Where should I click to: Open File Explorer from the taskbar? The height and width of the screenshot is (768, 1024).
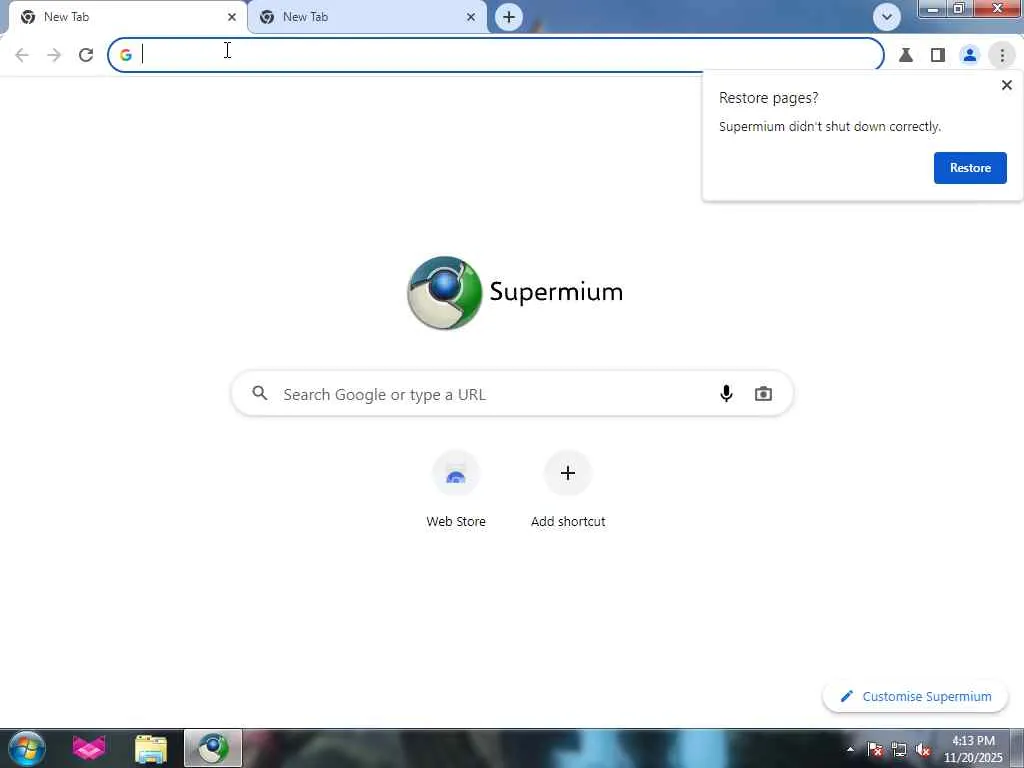[151, 749]
